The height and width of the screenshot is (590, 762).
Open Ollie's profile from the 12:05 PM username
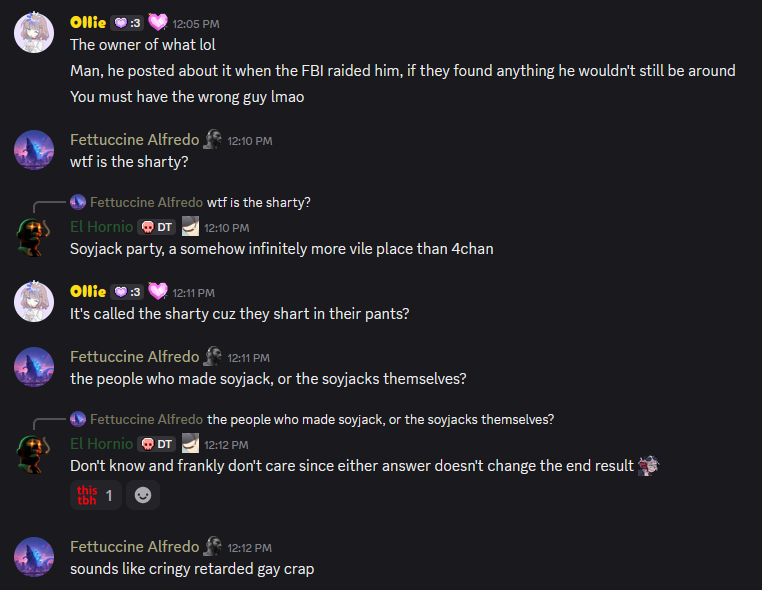(x=86, y=22)
